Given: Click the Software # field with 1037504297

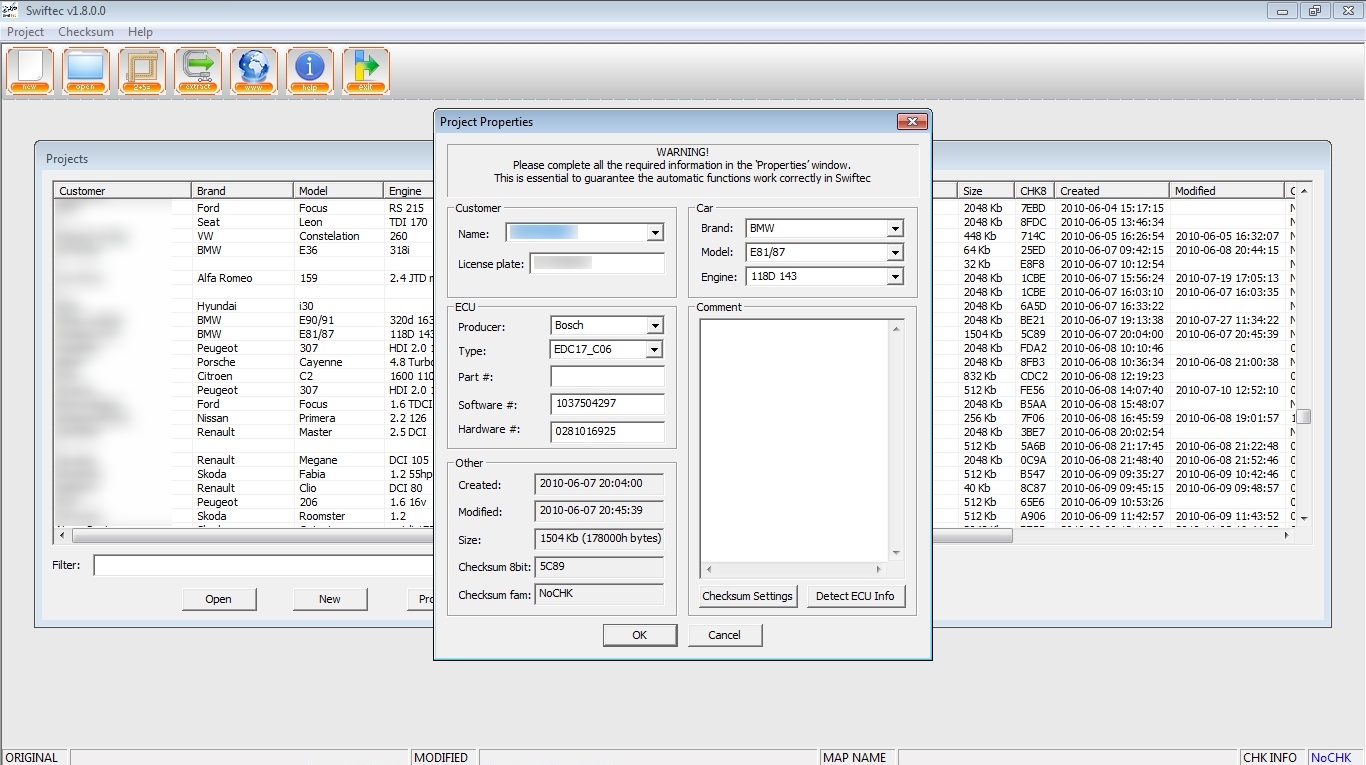Looking at the screenshot, I should (607, 404).
